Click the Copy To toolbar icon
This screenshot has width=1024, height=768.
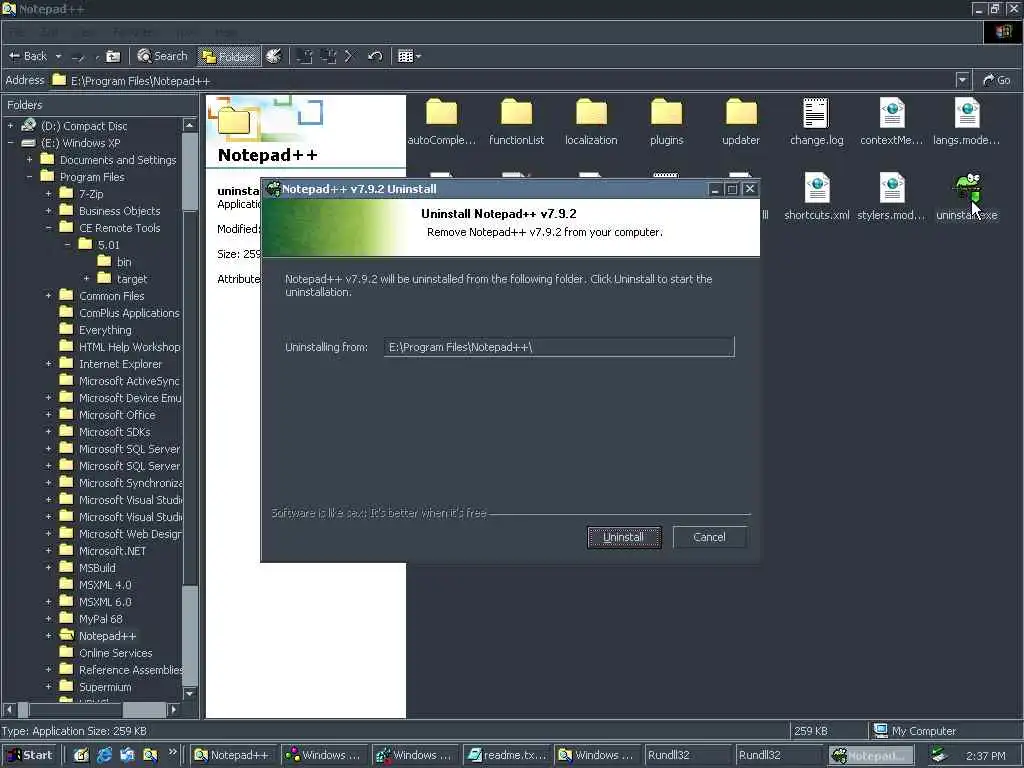(x=328, y=56)
